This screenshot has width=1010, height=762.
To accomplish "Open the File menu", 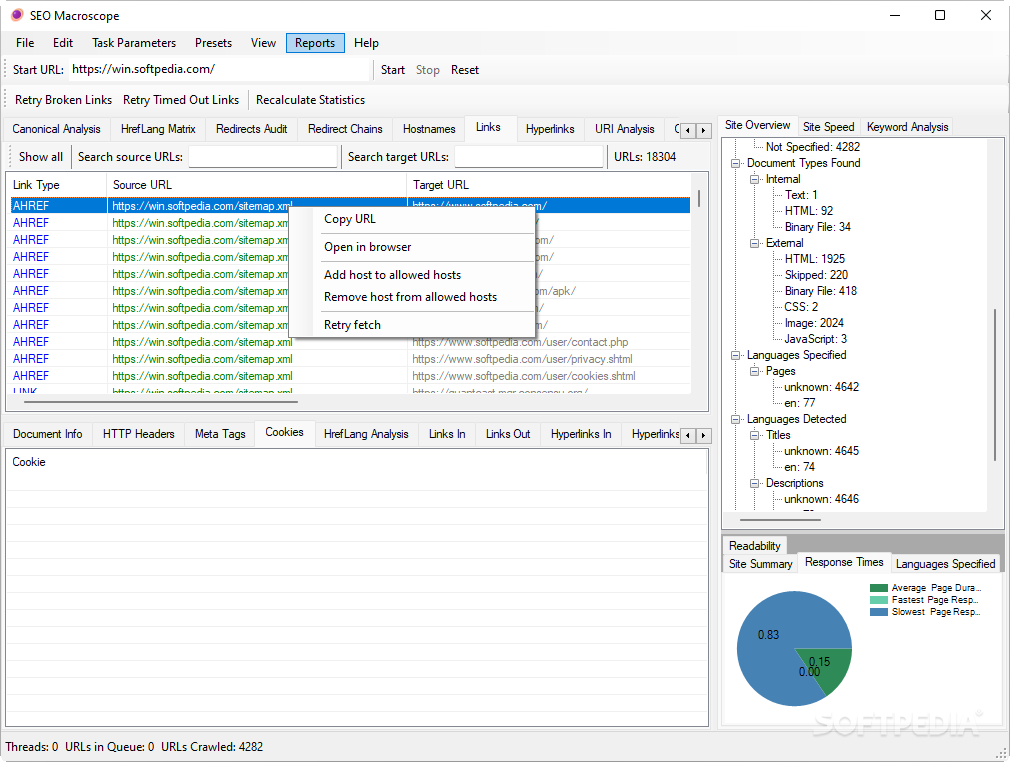I will pyautogui.click(x=25, y=43).
